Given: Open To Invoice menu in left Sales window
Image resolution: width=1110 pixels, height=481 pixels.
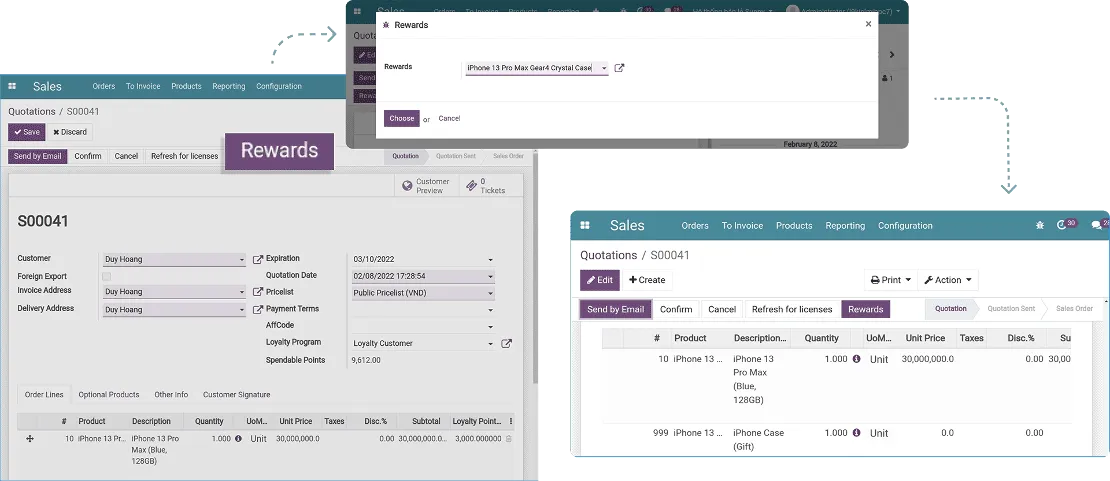Looking at the screenshot, I should click(x=143, y=86).
